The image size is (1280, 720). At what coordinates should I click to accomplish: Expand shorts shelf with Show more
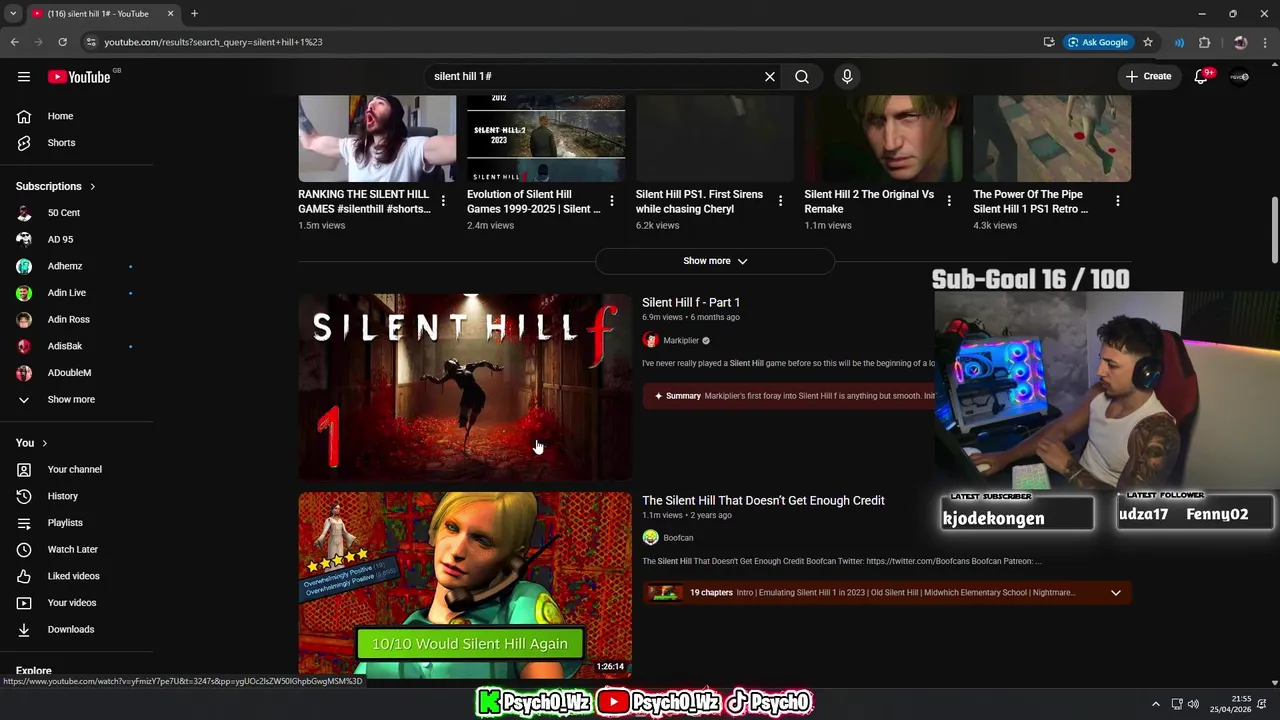pos(715,261)
